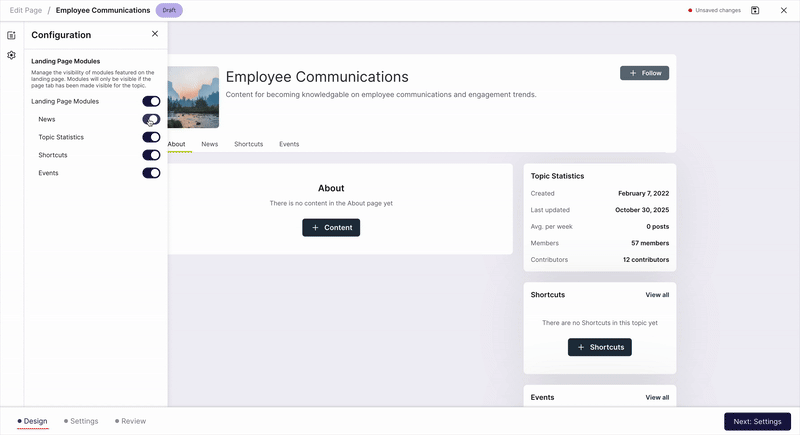Switch to the News tab
Screen dimensions: 800x435
click(x=210, y=144)
